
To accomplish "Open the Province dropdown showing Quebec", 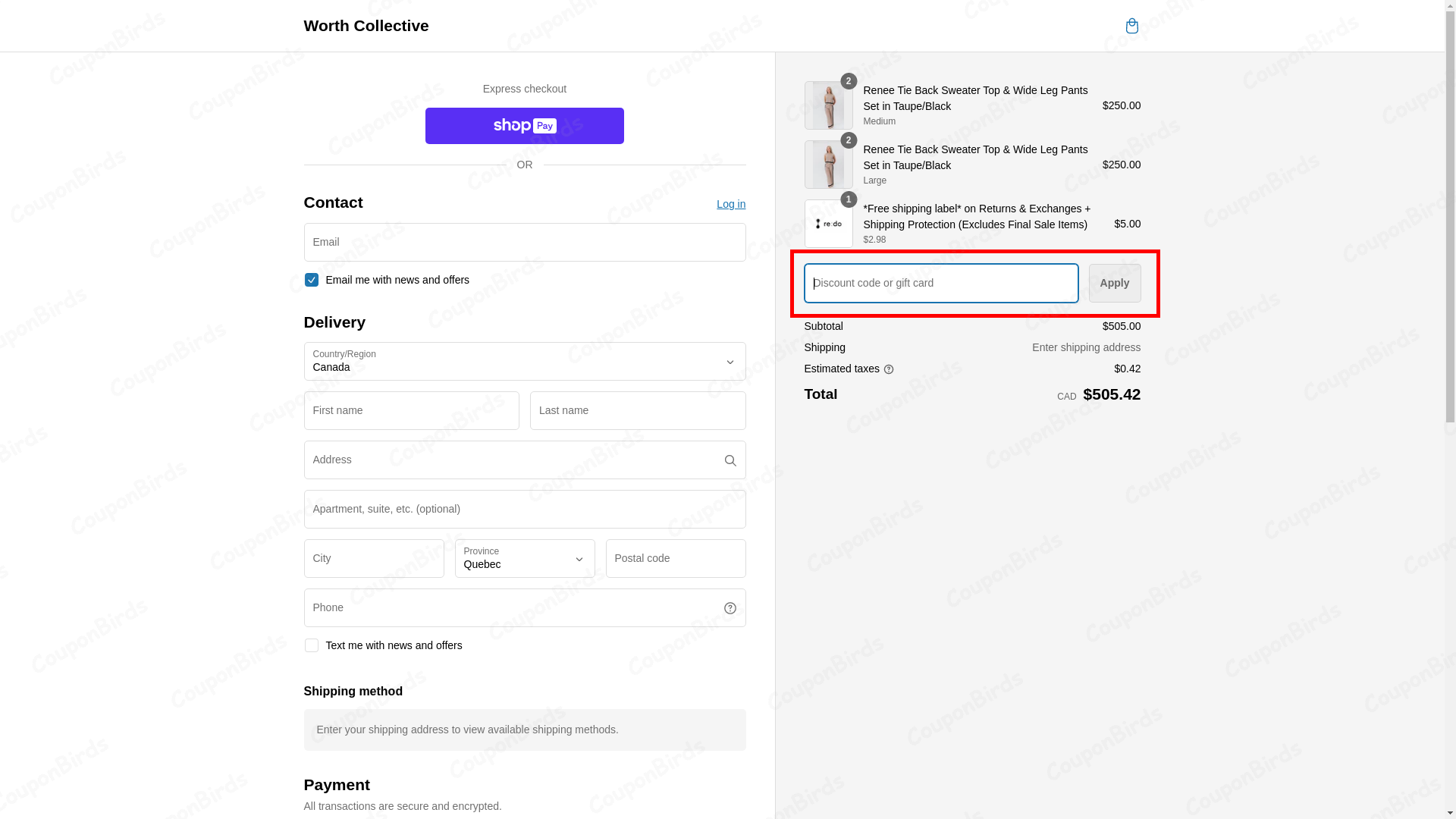I will click(524, 558).
